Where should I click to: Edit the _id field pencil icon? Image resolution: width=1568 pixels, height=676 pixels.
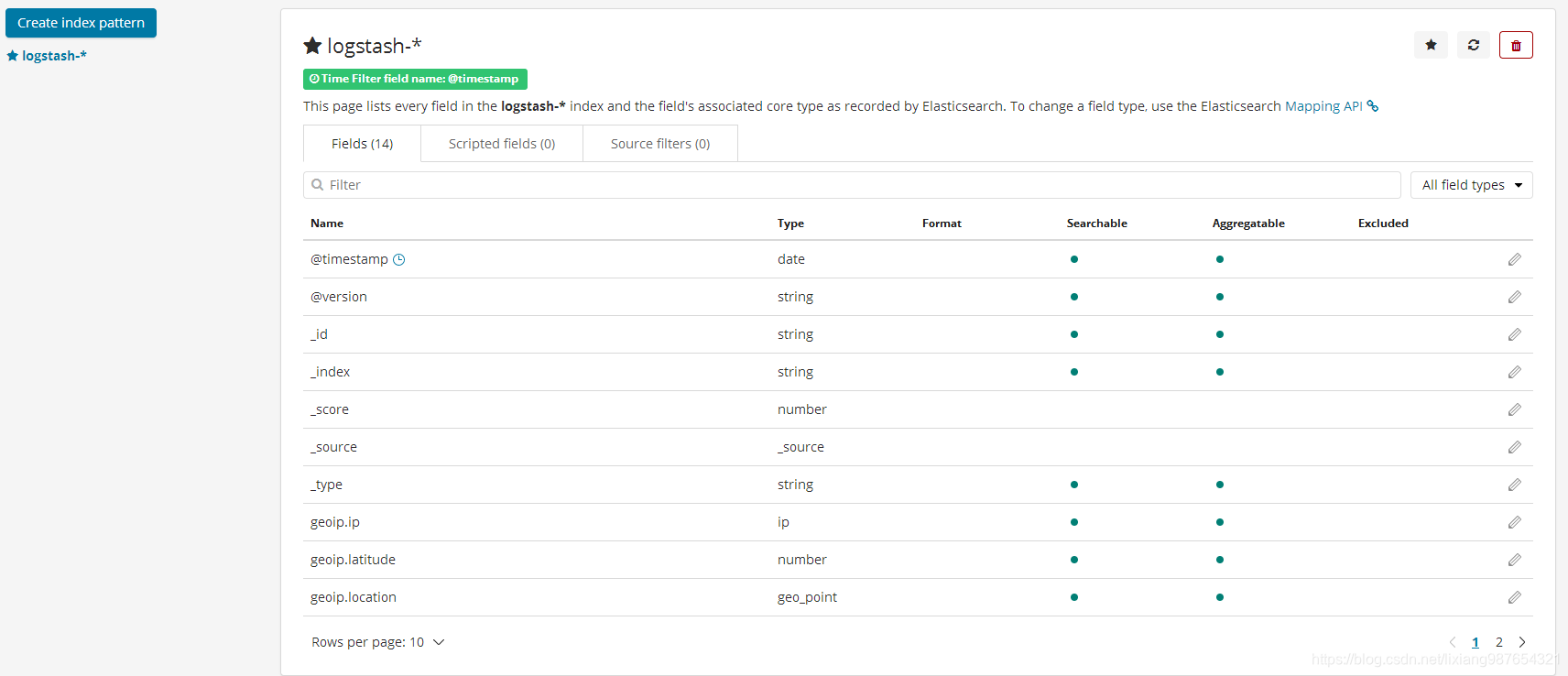[1515, 334]
